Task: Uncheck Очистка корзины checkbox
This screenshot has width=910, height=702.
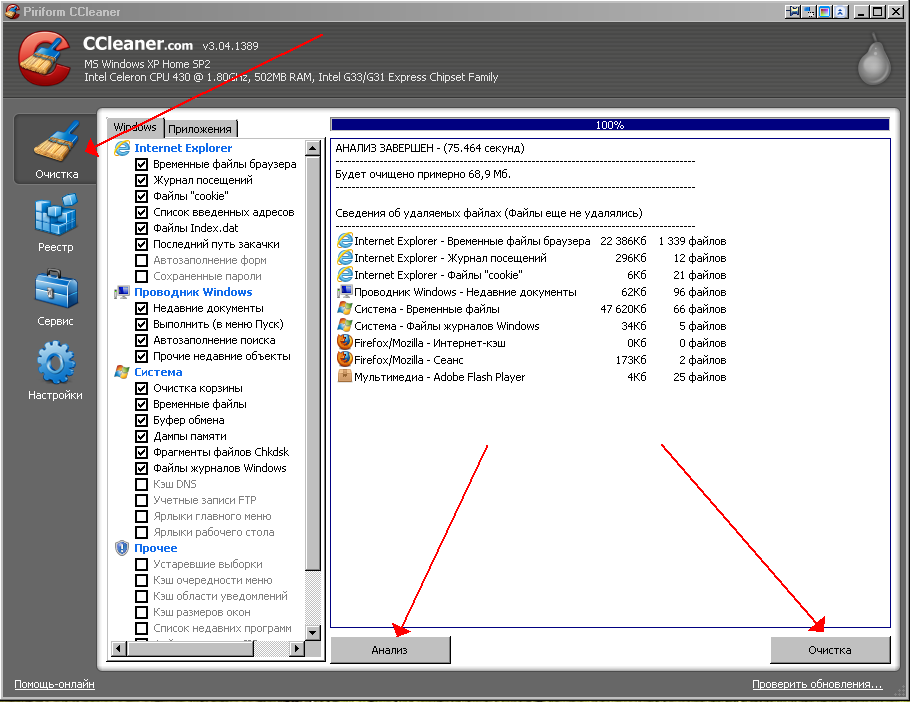Action: click(x=141, y=388)
